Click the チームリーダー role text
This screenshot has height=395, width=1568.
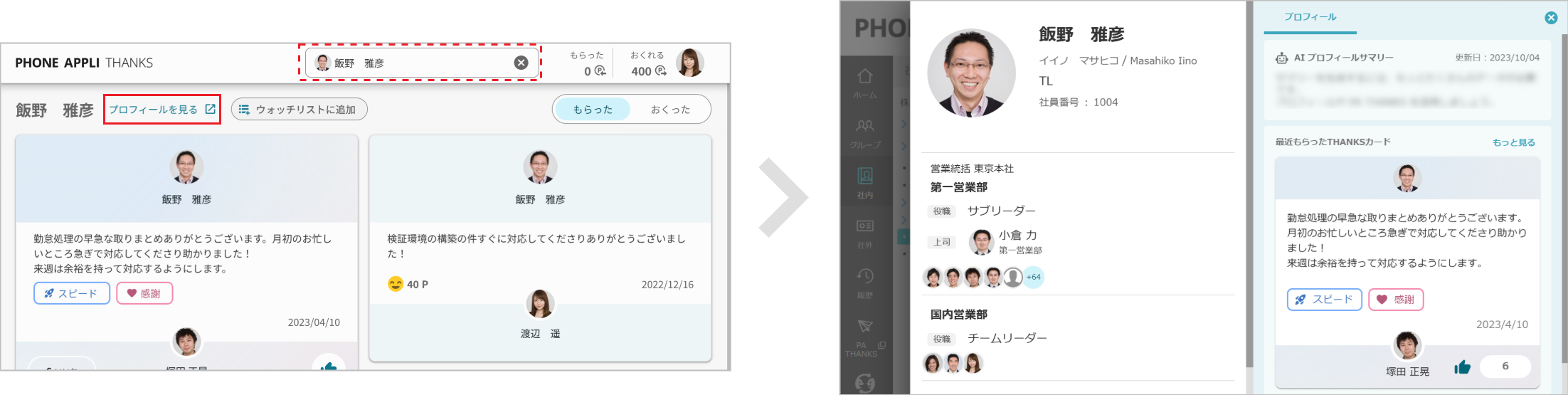tap(1007, 338)
